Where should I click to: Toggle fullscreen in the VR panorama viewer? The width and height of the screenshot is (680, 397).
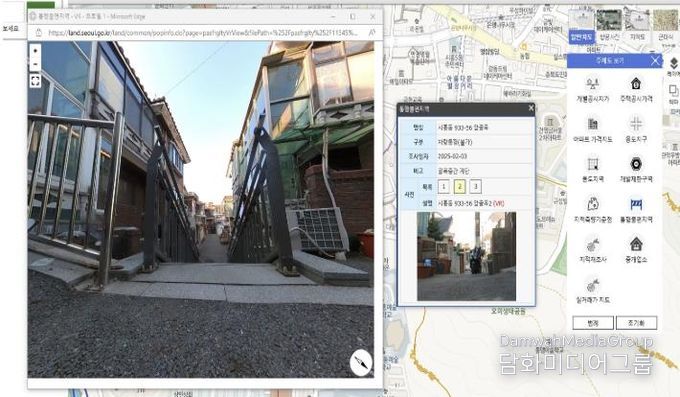click(x=35, y=81)
